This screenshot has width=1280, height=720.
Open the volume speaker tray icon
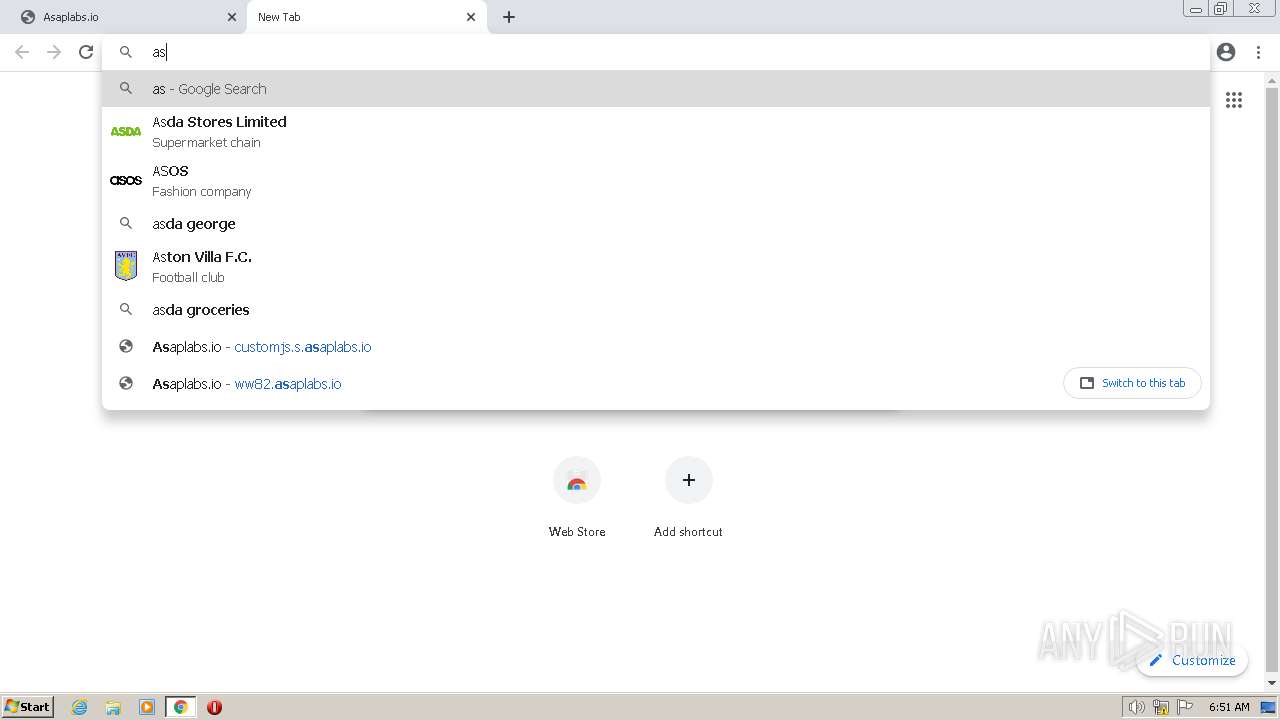(x=1136, y=707)
